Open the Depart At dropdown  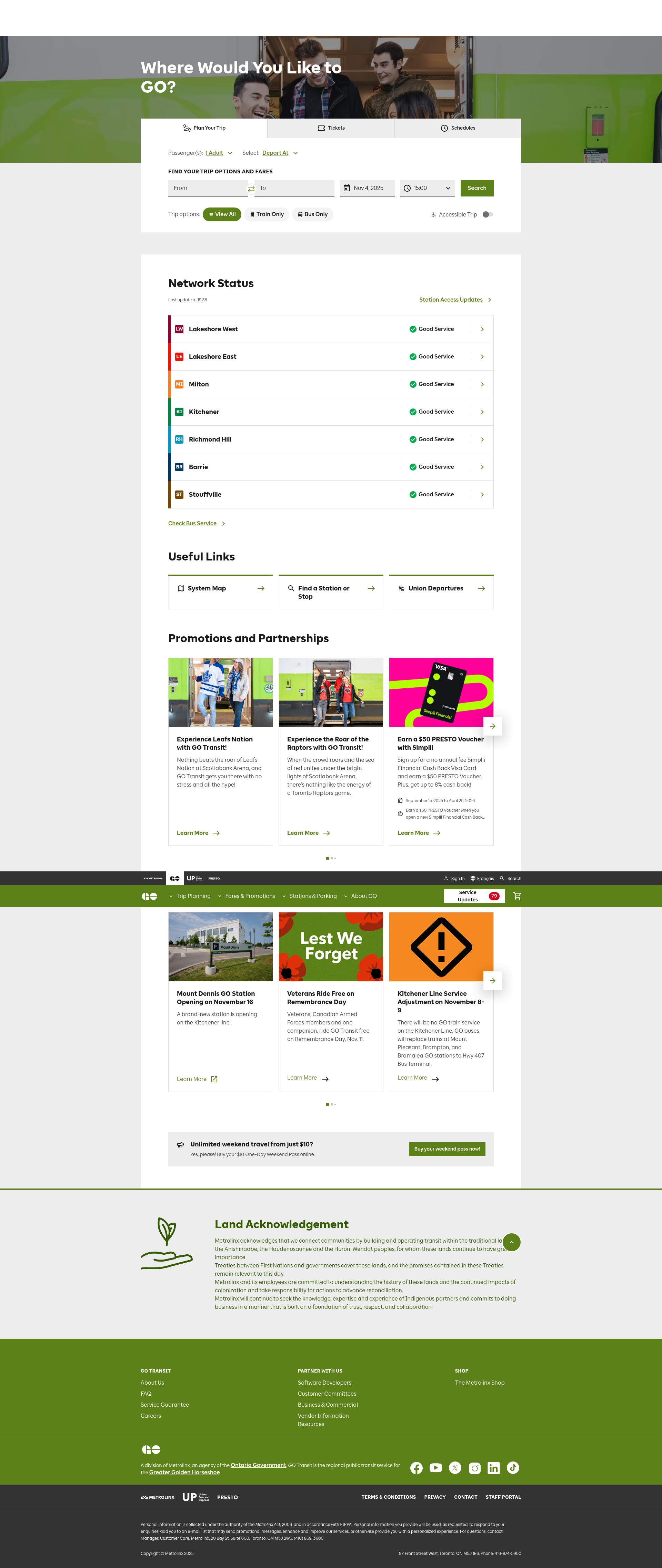[x=280, y=153]
